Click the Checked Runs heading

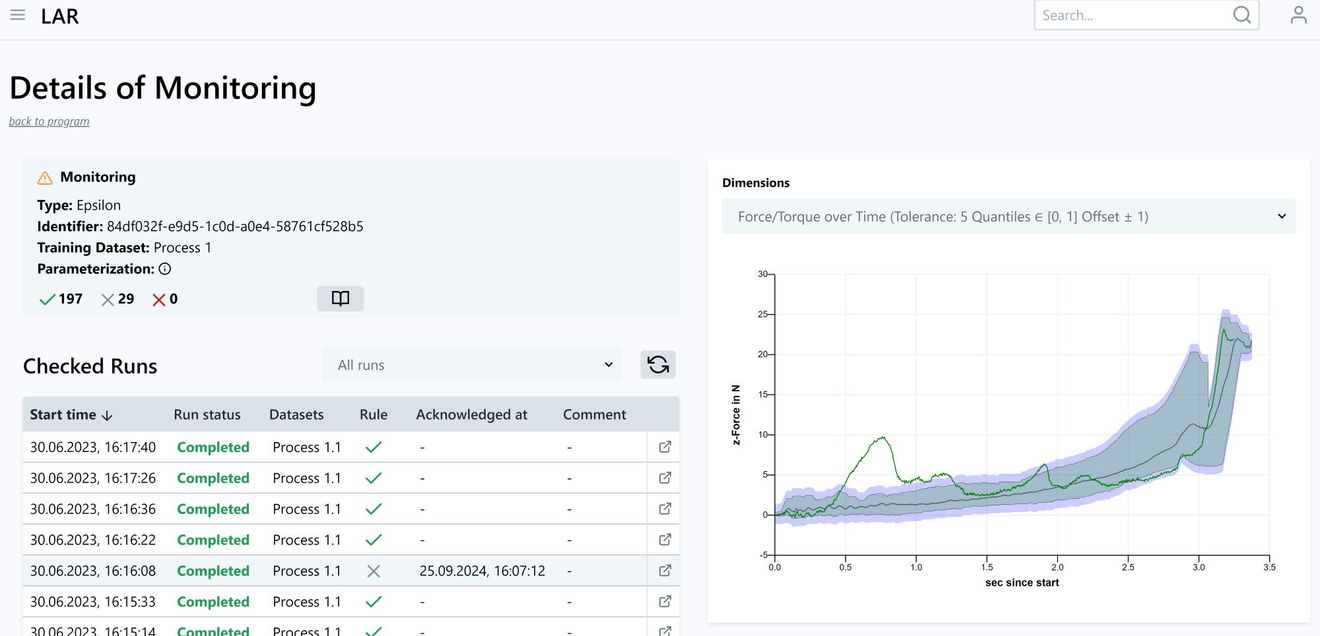[x=90, y=366]
